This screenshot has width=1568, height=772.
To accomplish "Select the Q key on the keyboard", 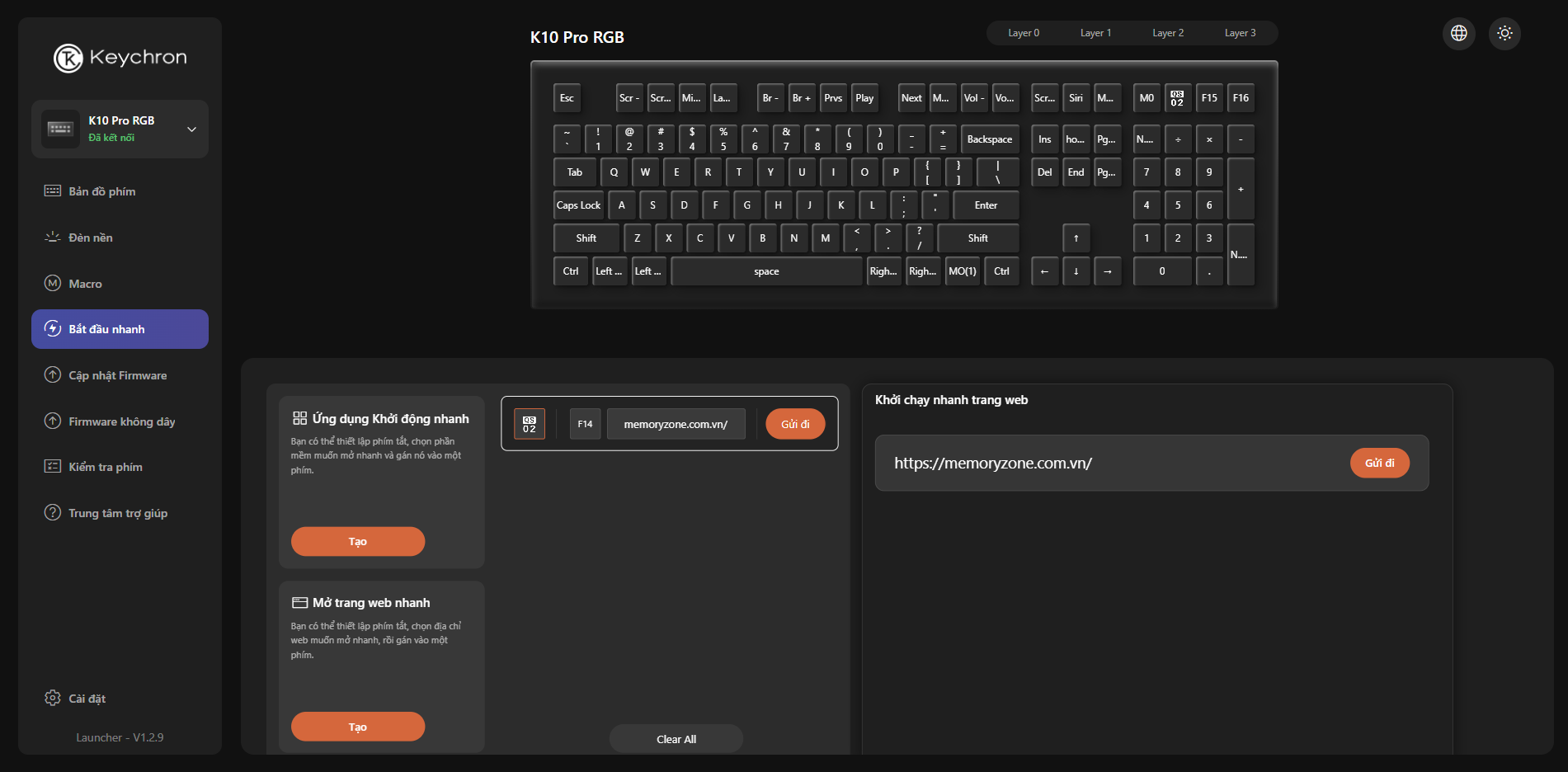I will [614, 172].
